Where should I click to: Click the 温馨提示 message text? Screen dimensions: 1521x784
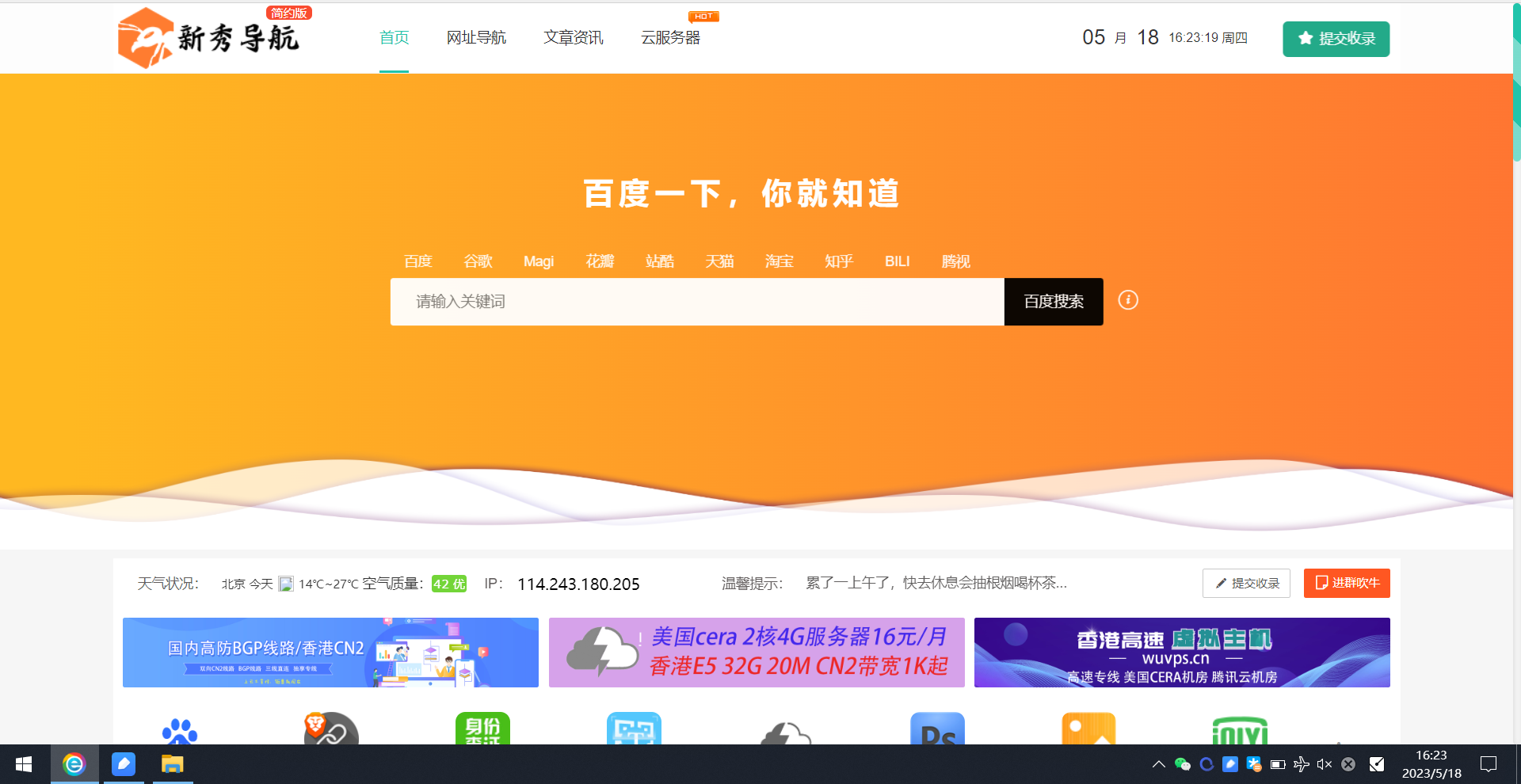pyautogui.click(x=936, y=584)
